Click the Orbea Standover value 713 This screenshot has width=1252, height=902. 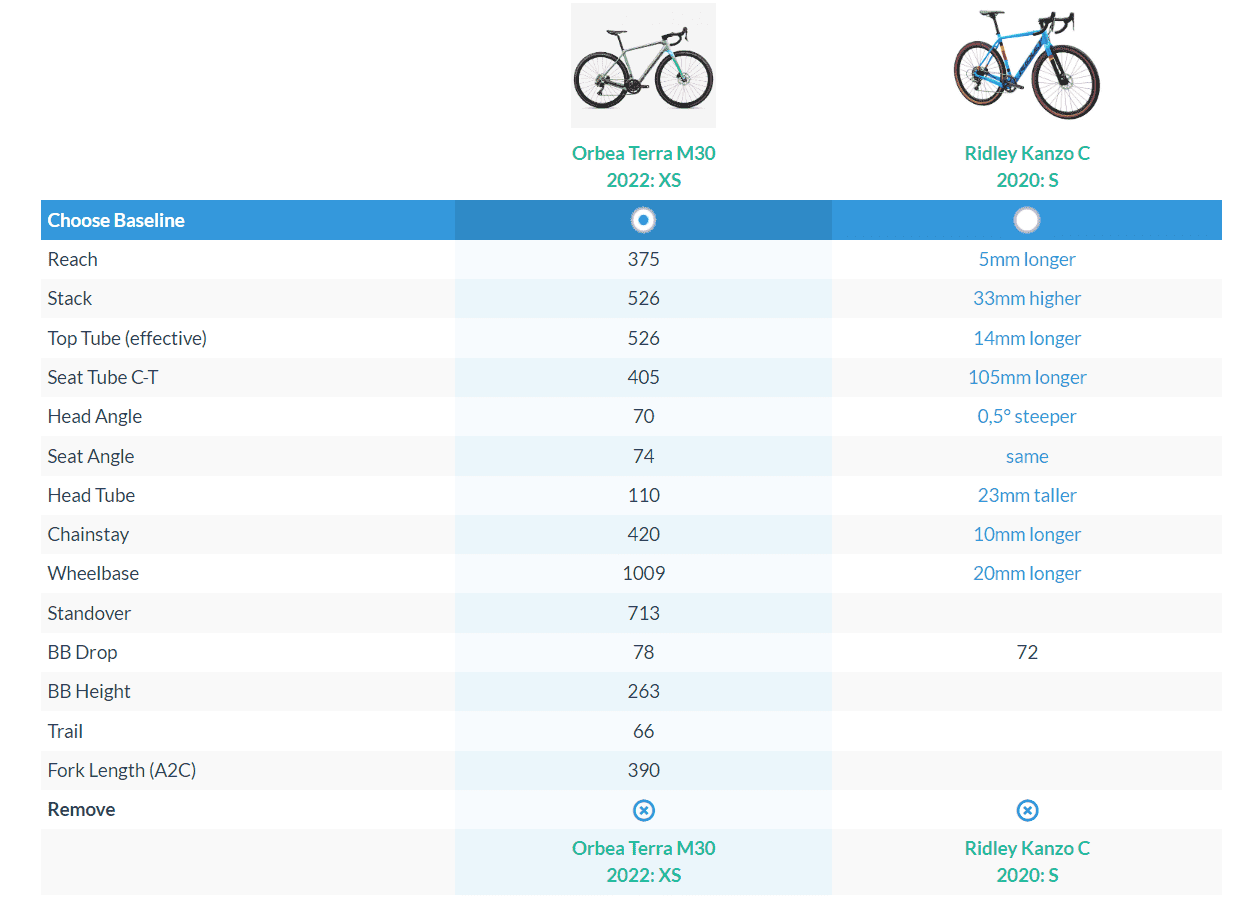tap(643, 613)
